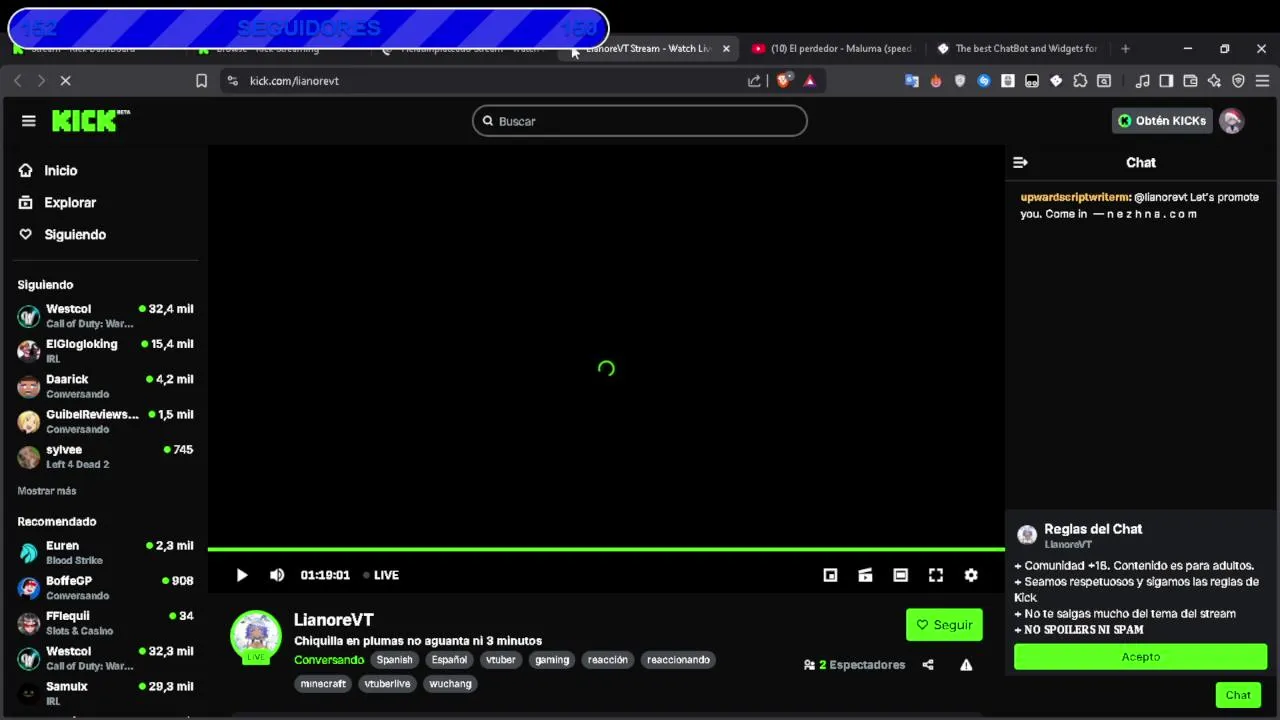Seek on the green video progress bar
Screen dimensions: 1280x720
(x=606, y=549)
